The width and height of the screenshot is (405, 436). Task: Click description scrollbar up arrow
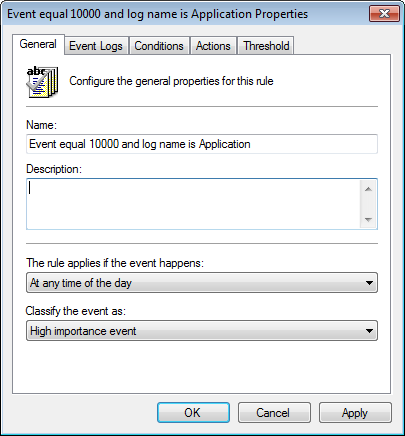368,189
